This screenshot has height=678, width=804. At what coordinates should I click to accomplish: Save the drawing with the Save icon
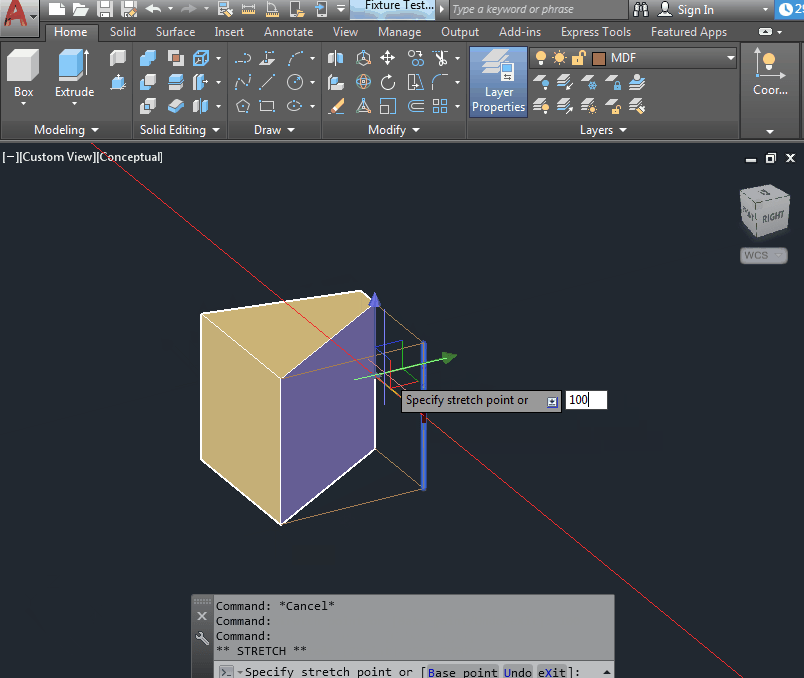(x=105, y=9)
